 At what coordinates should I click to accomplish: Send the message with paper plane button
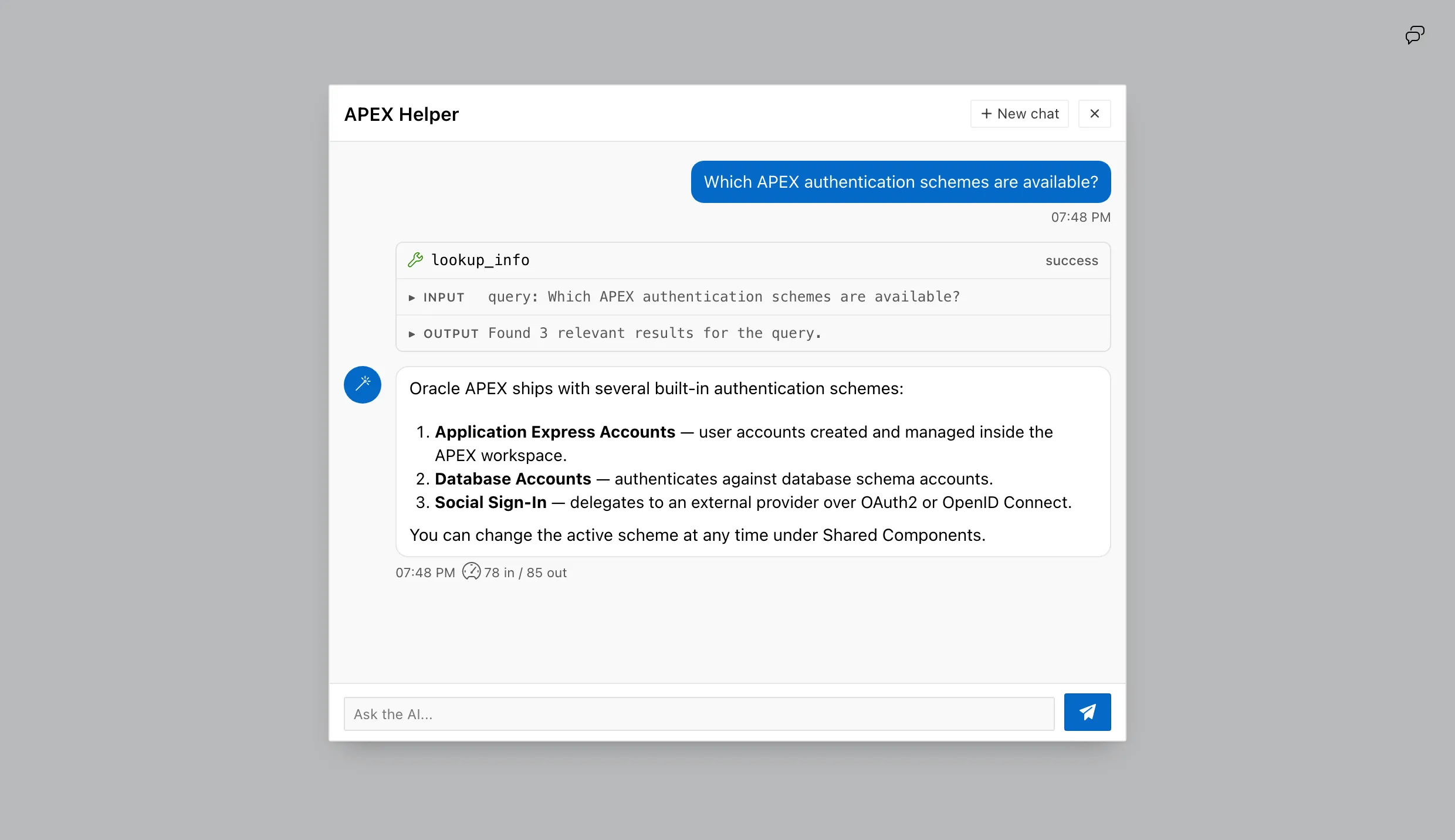tap(1088, 712)
